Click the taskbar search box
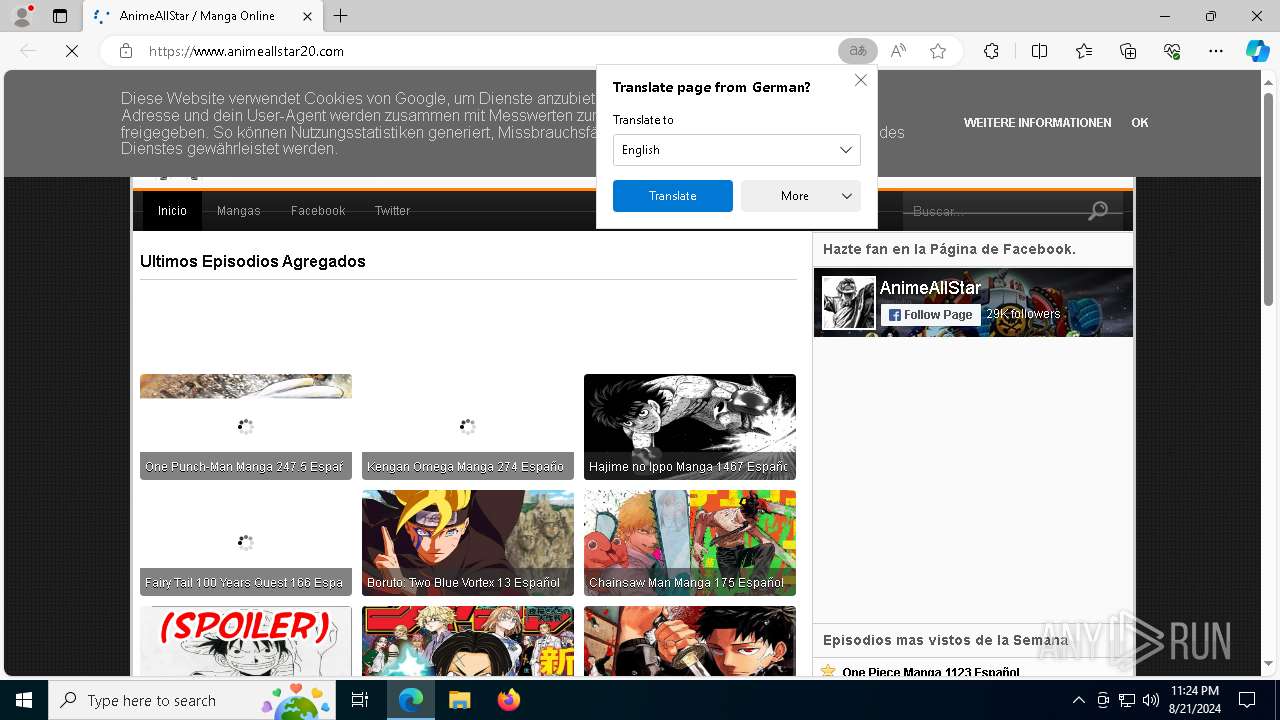The image size is (1280, 720). click(x=192, y=700)
